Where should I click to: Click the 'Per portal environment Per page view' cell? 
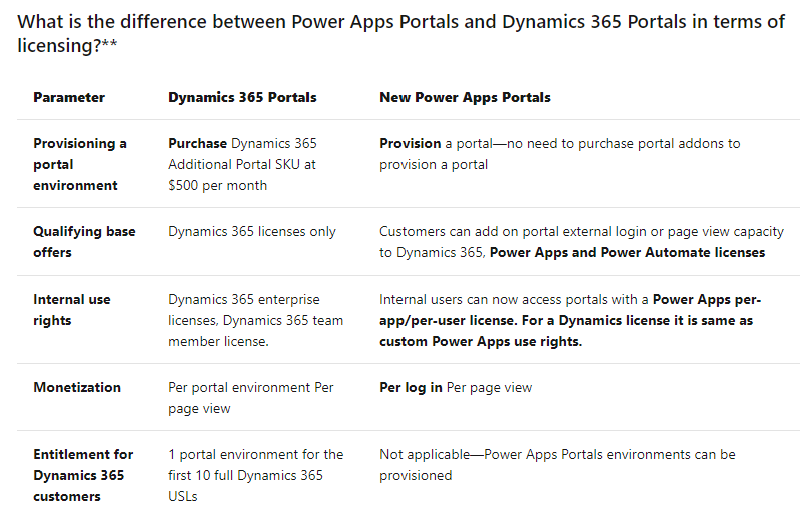[x=251, y=398]
